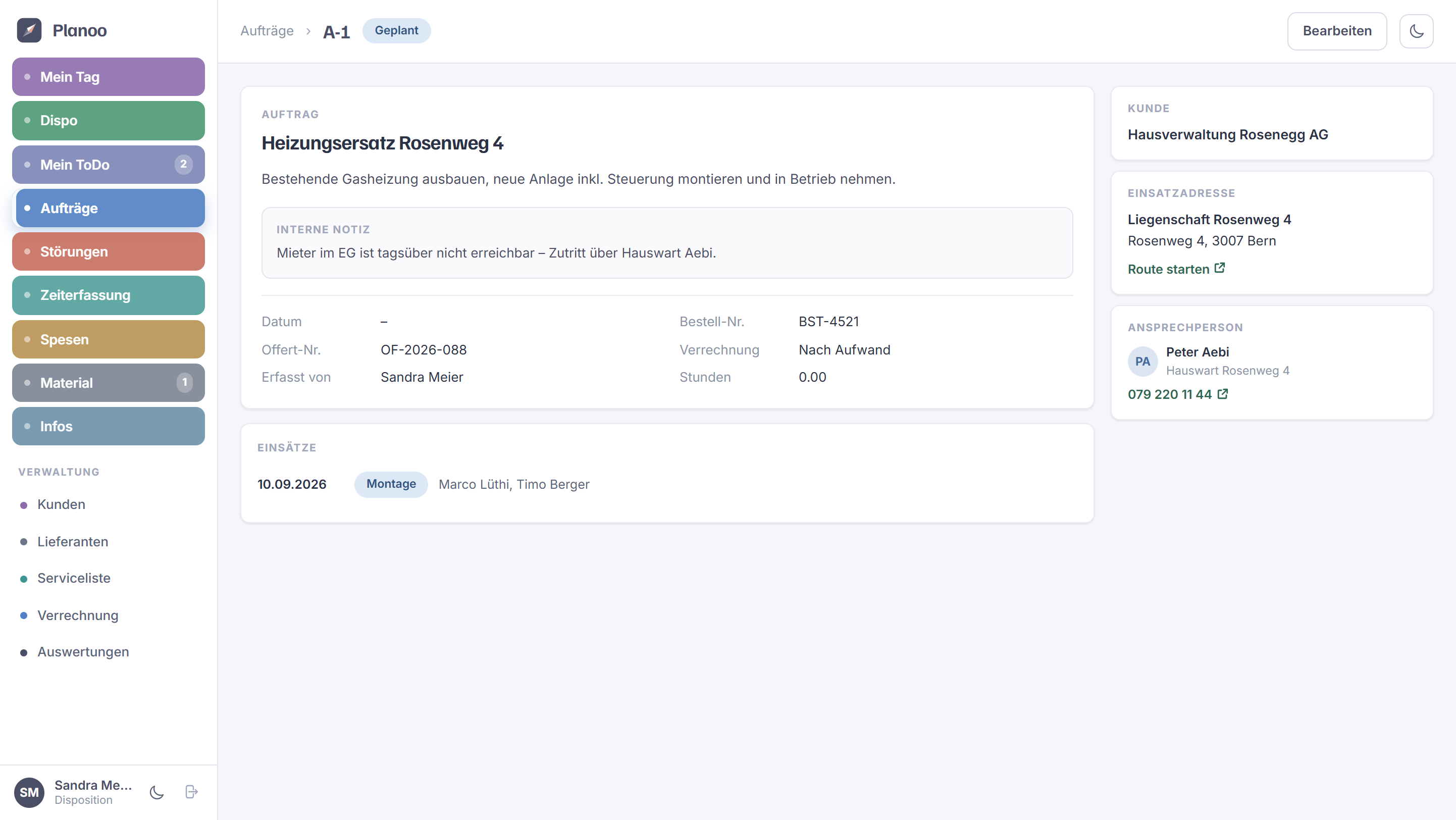Click the Geplant status badge
This screenshot has height=820, width=1456.
396,30
